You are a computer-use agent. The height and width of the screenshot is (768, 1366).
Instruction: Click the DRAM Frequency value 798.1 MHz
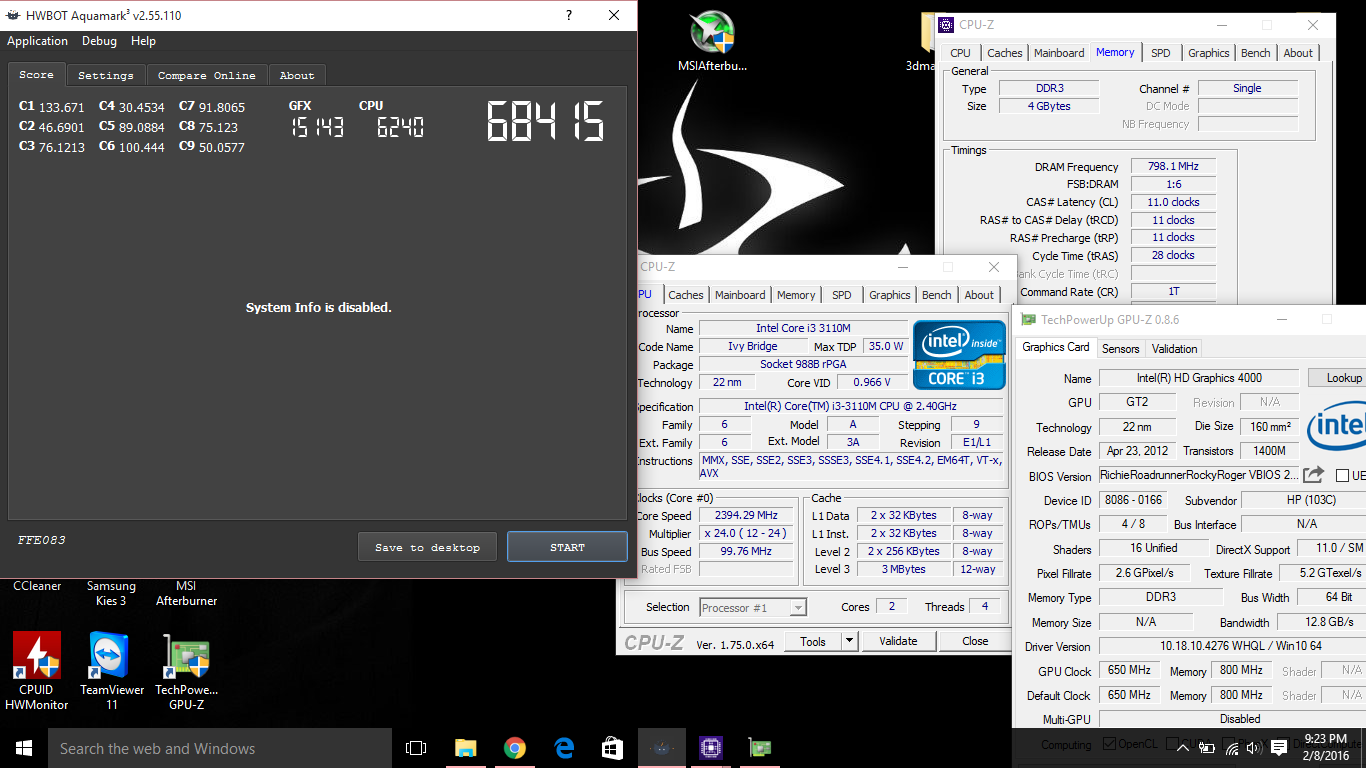[1173, 166]
